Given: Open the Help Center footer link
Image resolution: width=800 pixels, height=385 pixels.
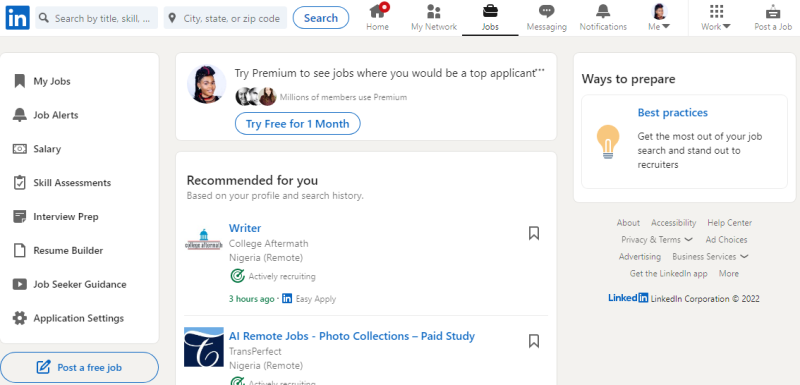Looking at the screenshot, I should (x=730, y=223).
